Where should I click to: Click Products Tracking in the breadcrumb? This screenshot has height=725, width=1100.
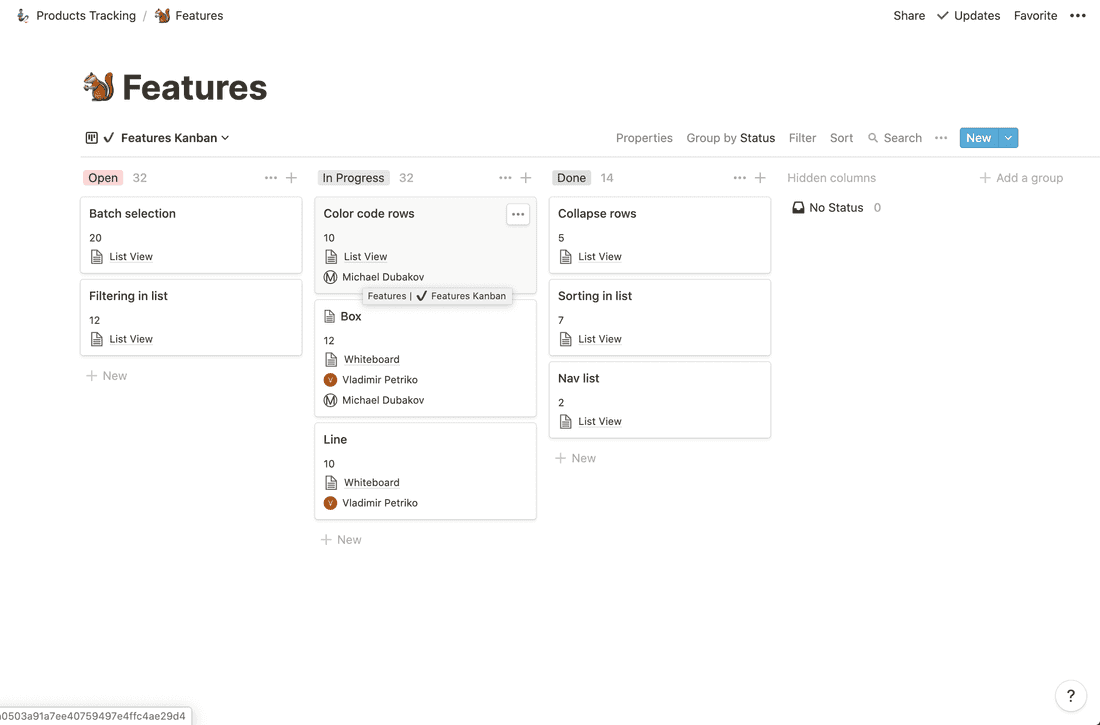pos(85,15)
